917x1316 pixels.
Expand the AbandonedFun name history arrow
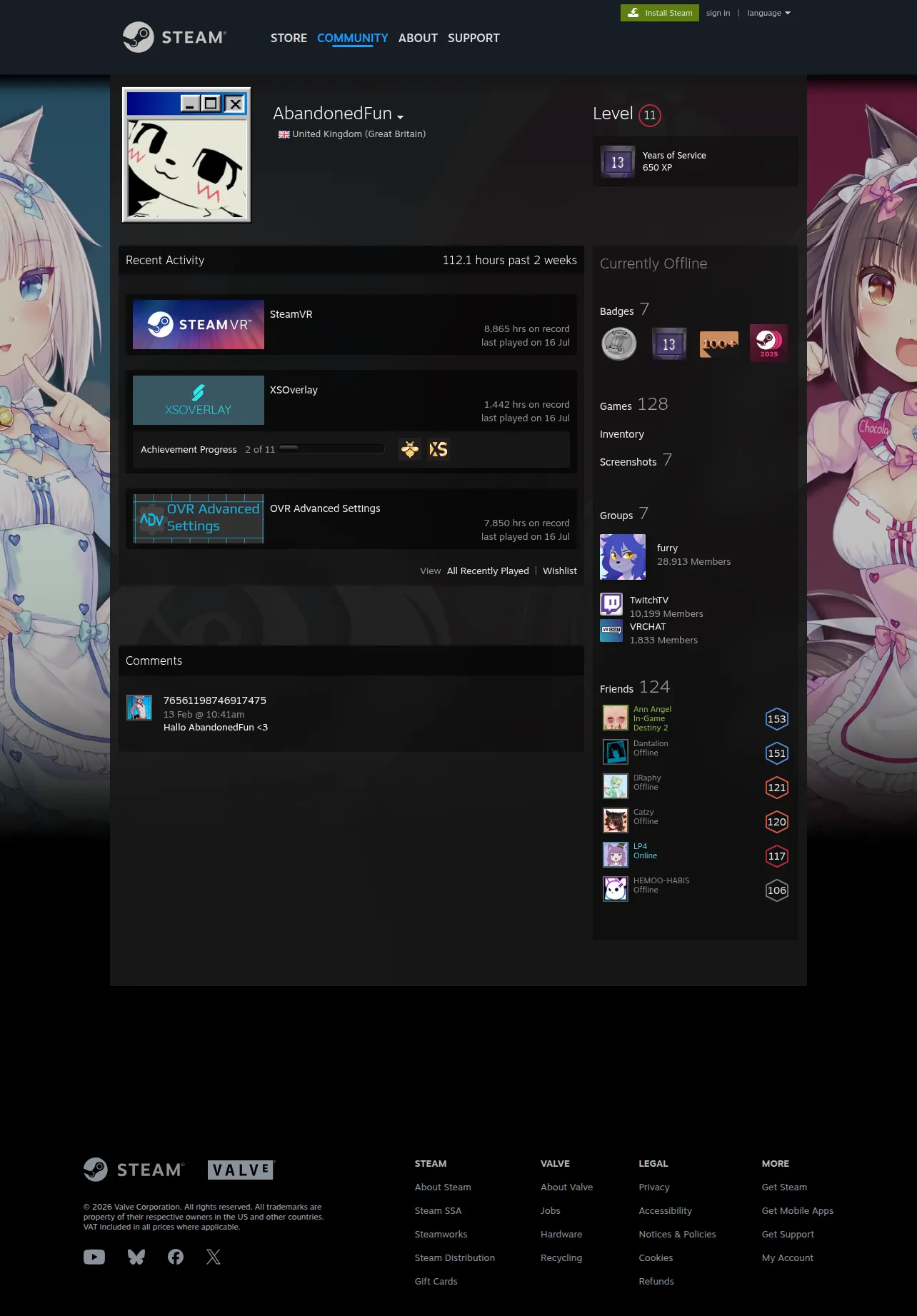pyautogui.click(x=400, y=117)
